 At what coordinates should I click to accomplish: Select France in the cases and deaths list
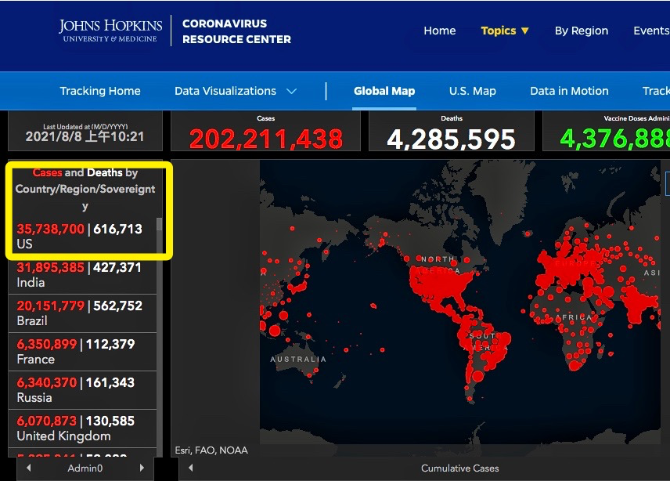tap(80, 352)
